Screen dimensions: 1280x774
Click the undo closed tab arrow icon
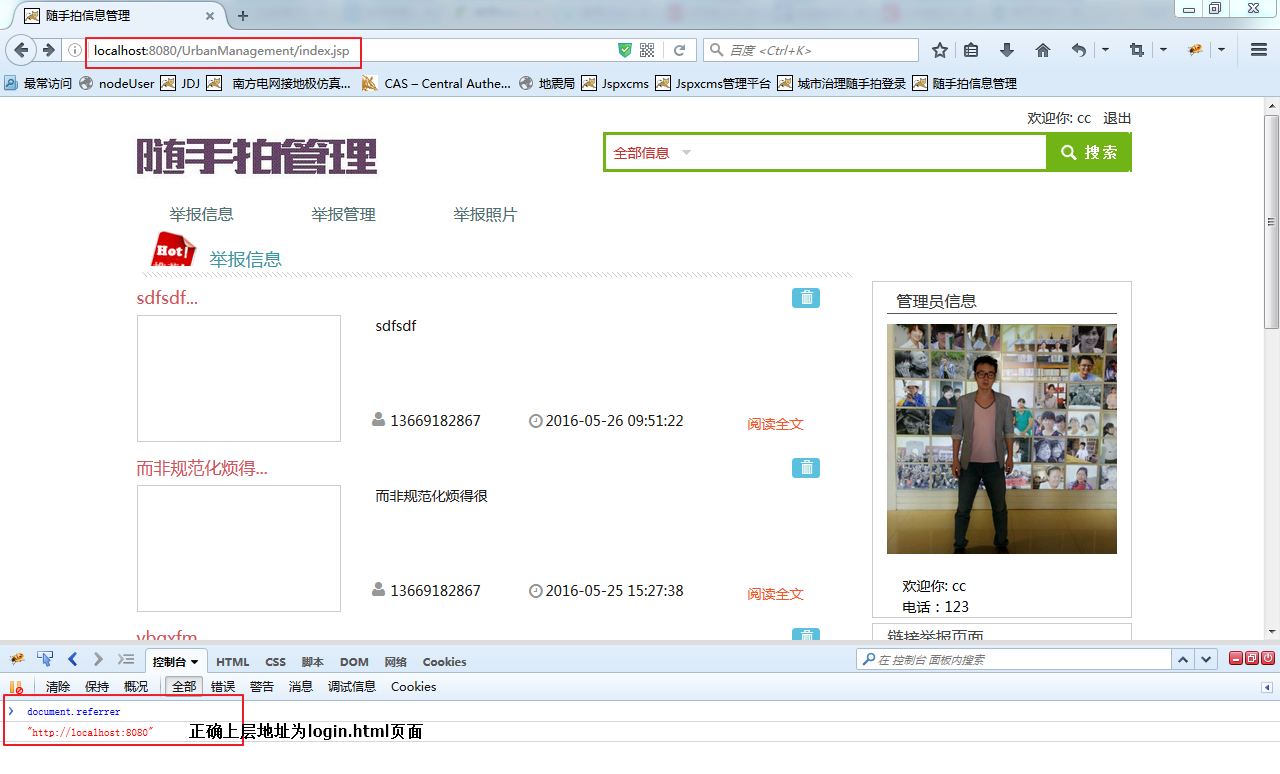point(1079,50)
